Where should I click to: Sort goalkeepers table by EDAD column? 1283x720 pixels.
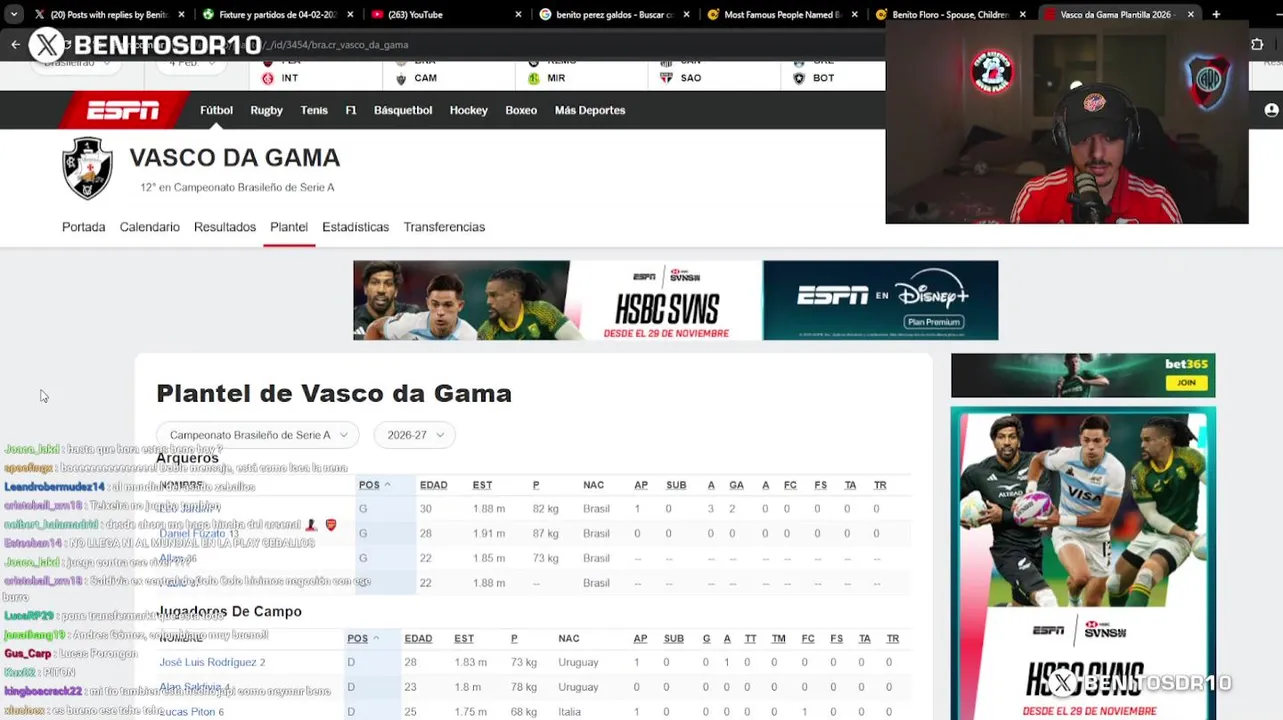[x=433, y=485]
